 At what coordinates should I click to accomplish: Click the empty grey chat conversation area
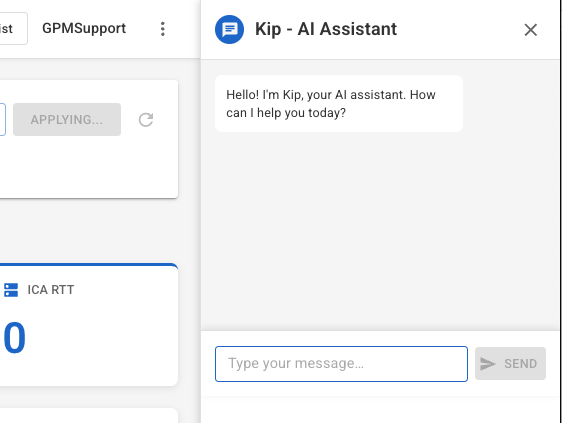click(380, 229)
